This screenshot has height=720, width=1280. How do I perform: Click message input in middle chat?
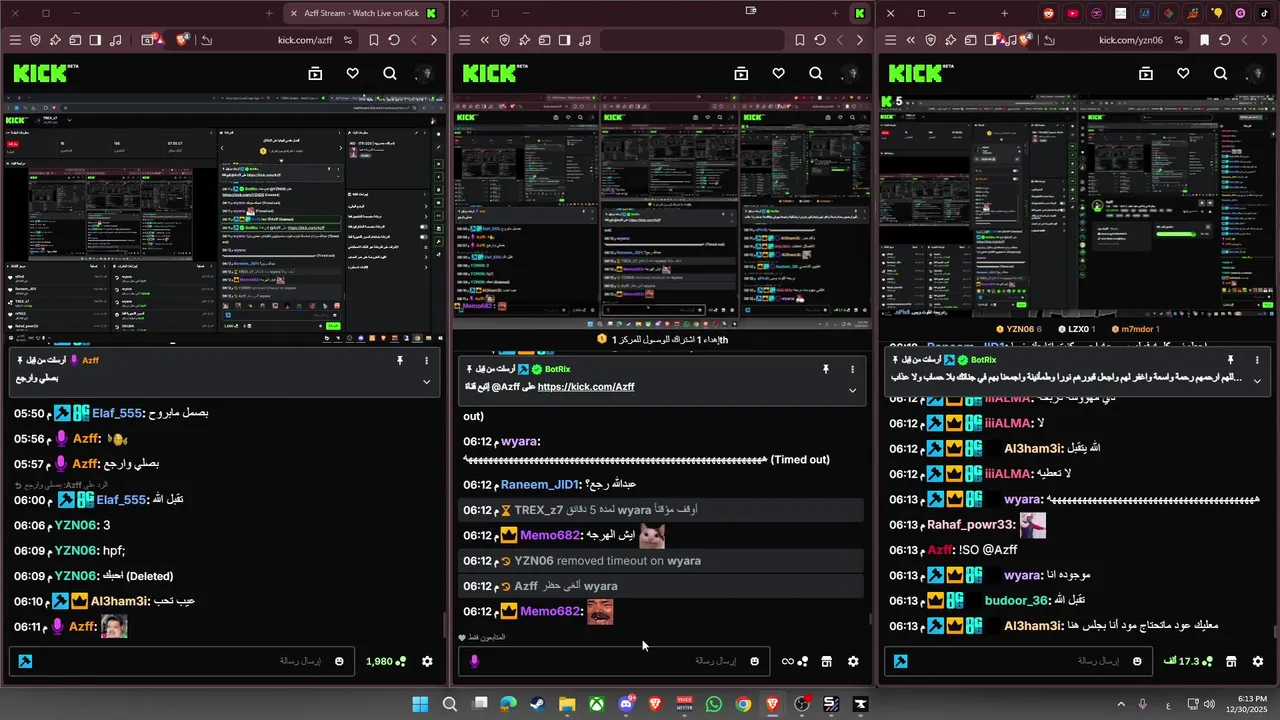pyautogui.click(x=615, y=661)
